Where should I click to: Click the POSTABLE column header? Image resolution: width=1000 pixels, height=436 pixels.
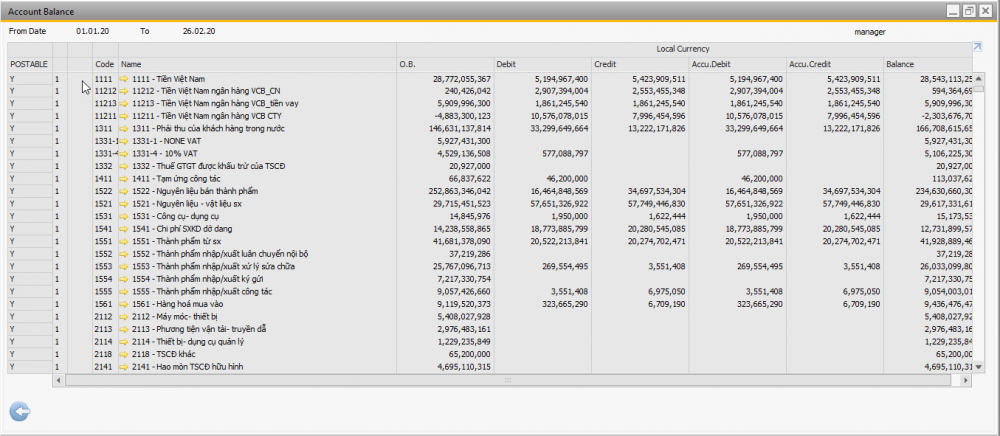coord(29,63)
